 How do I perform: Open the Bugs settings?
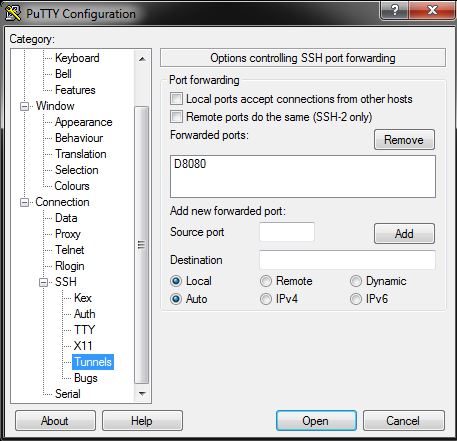click(x=86, y=378)
